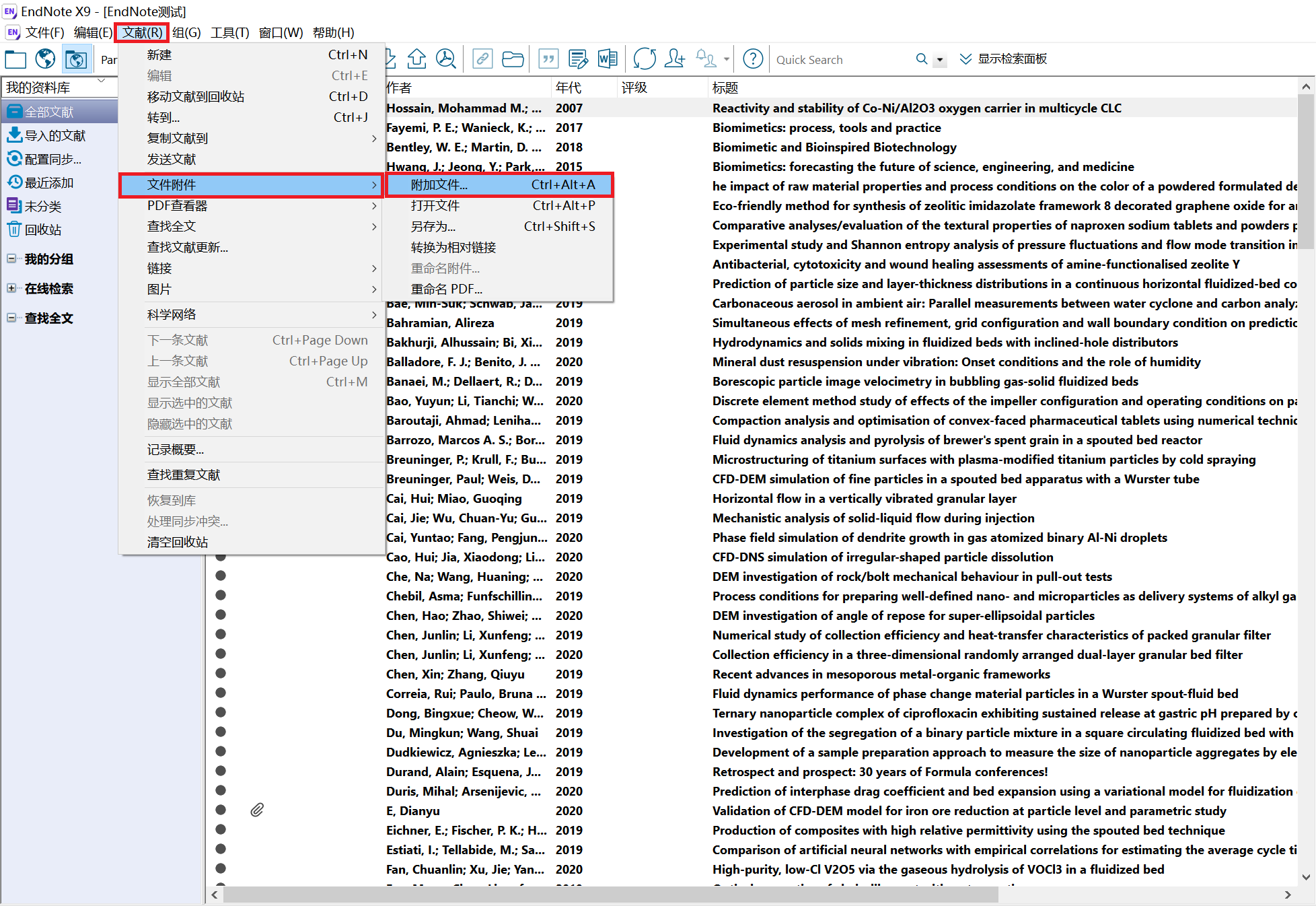Click the open link toolbar icon
1316x906 pixels.
tap(482, 59)
